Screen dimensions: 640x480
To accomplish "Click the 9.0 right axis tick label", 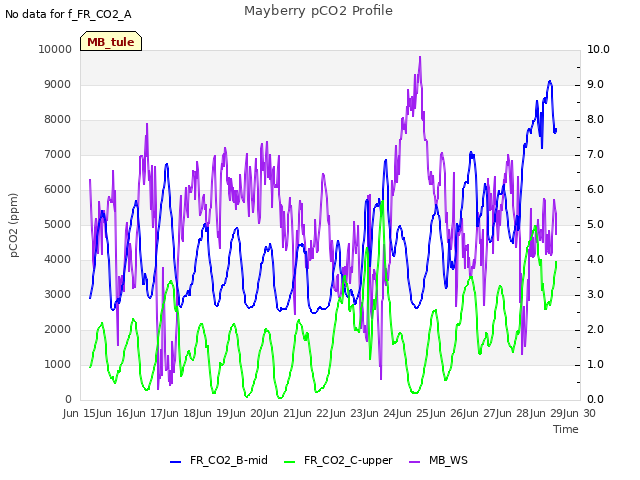I will (595, 84).
